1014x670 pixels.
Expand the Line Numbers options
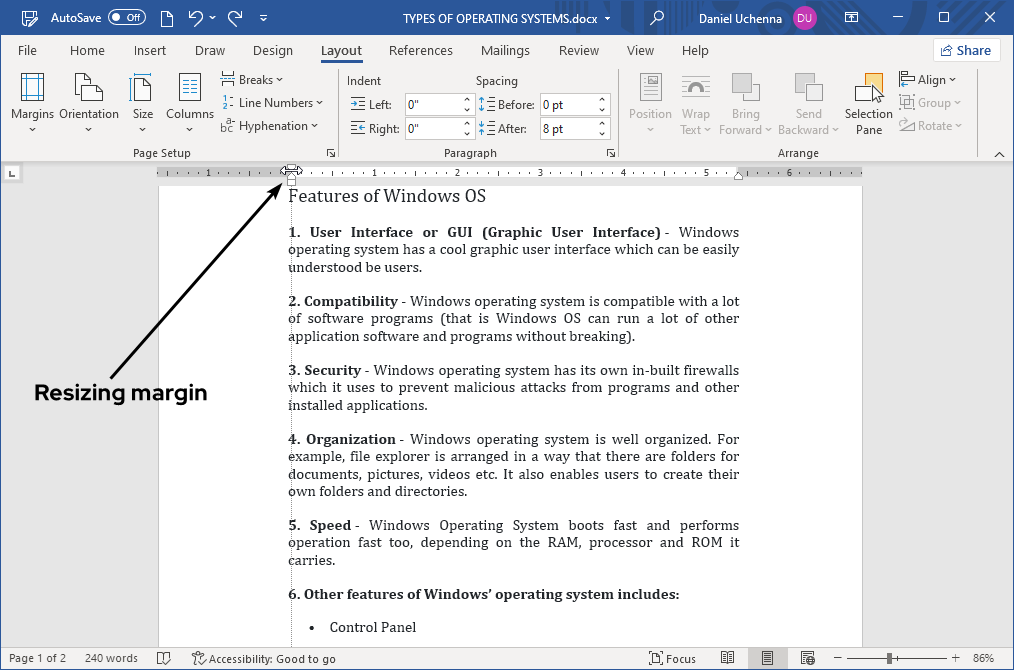pyautogui.click(x=273, y=102)
